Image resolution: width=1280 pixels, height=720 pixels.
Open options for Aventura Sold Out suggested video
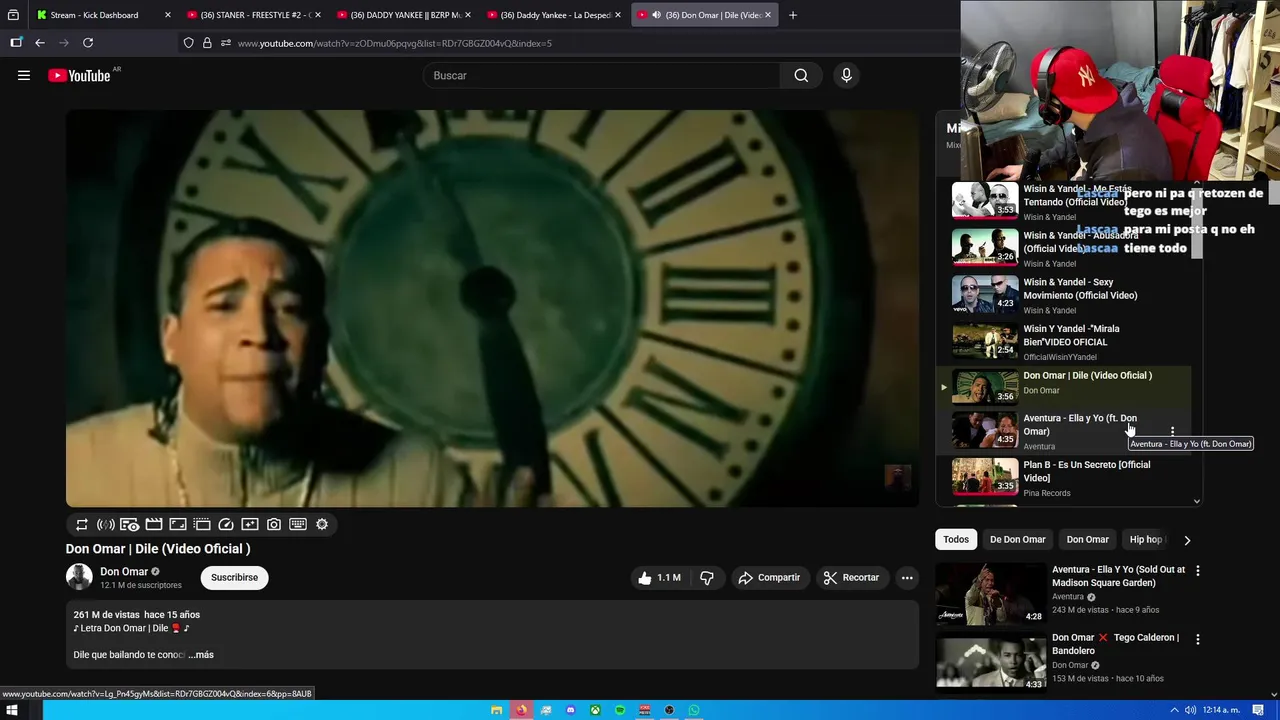pyautogui.click(x=1197, y=571)
